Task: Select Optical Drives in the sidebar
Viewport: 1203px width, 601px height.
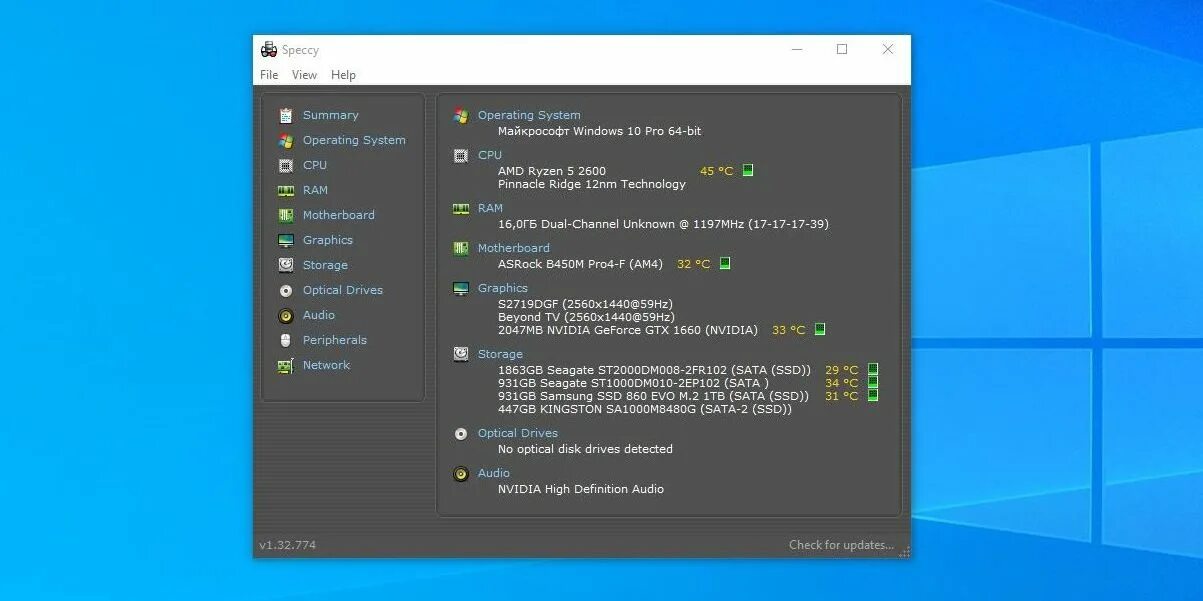Action: pos(343,290)
